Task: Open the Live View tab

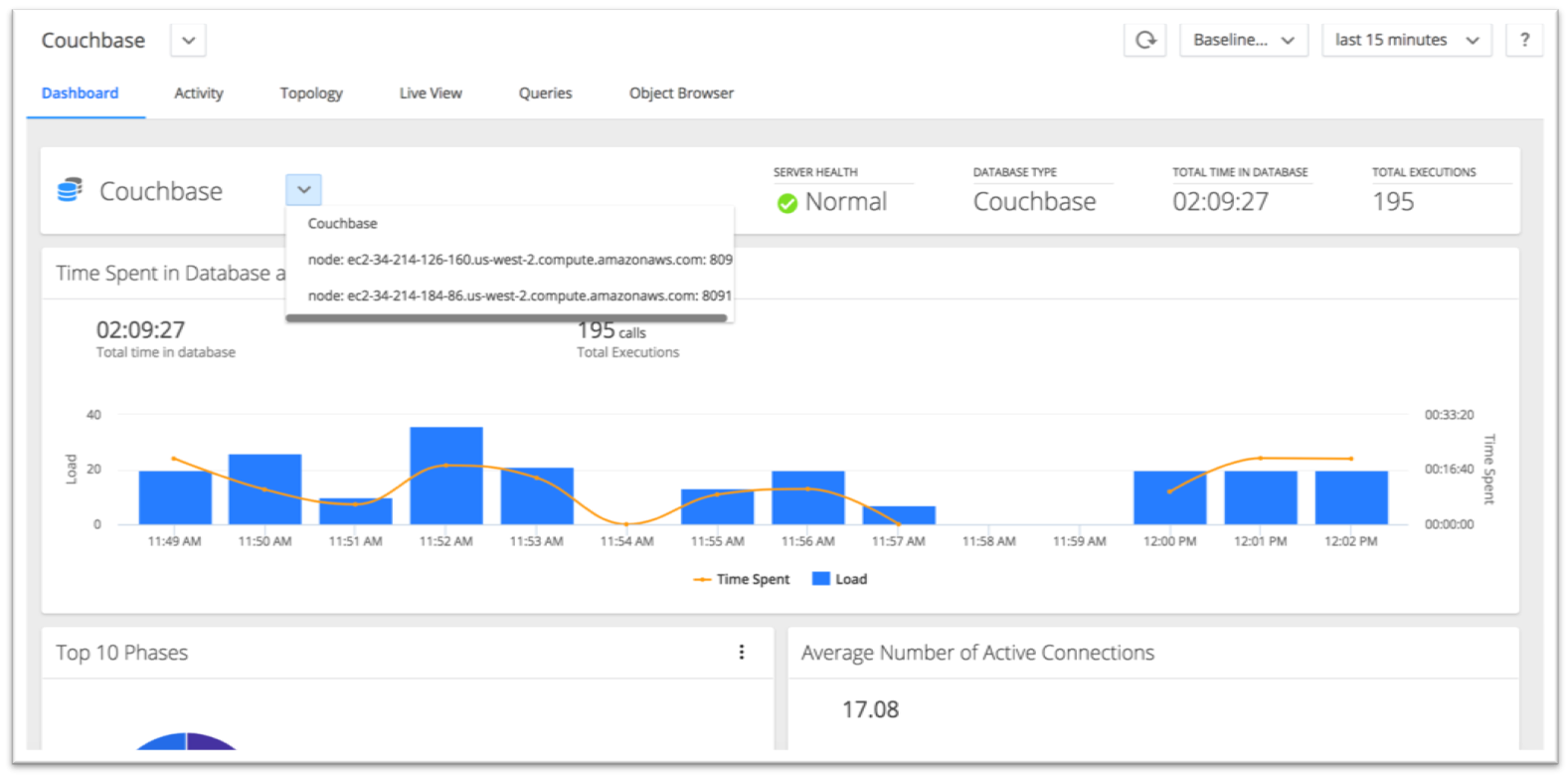Action: pyautogui.click(x=431, y=93)
